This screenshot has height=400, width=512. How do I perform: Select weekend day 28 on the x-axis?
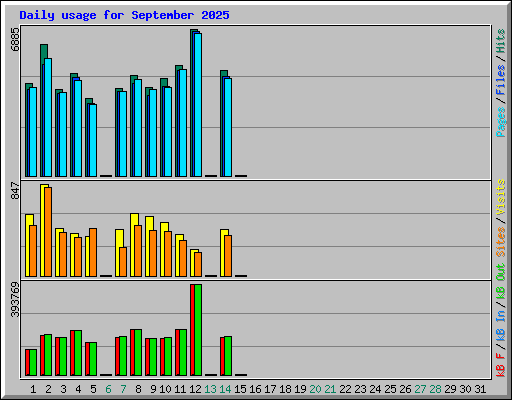(x=435, y=389)
